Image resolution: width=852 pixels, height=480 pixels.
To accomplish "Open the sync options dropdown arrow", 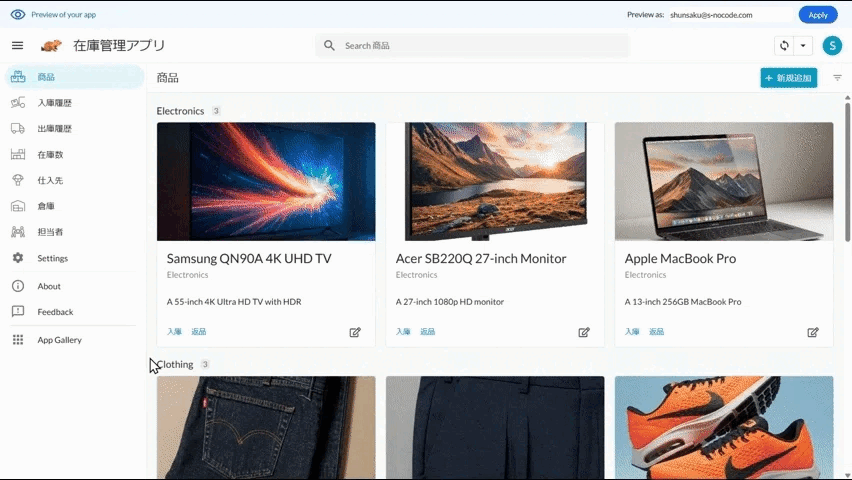I will click(x=803, y=46).
